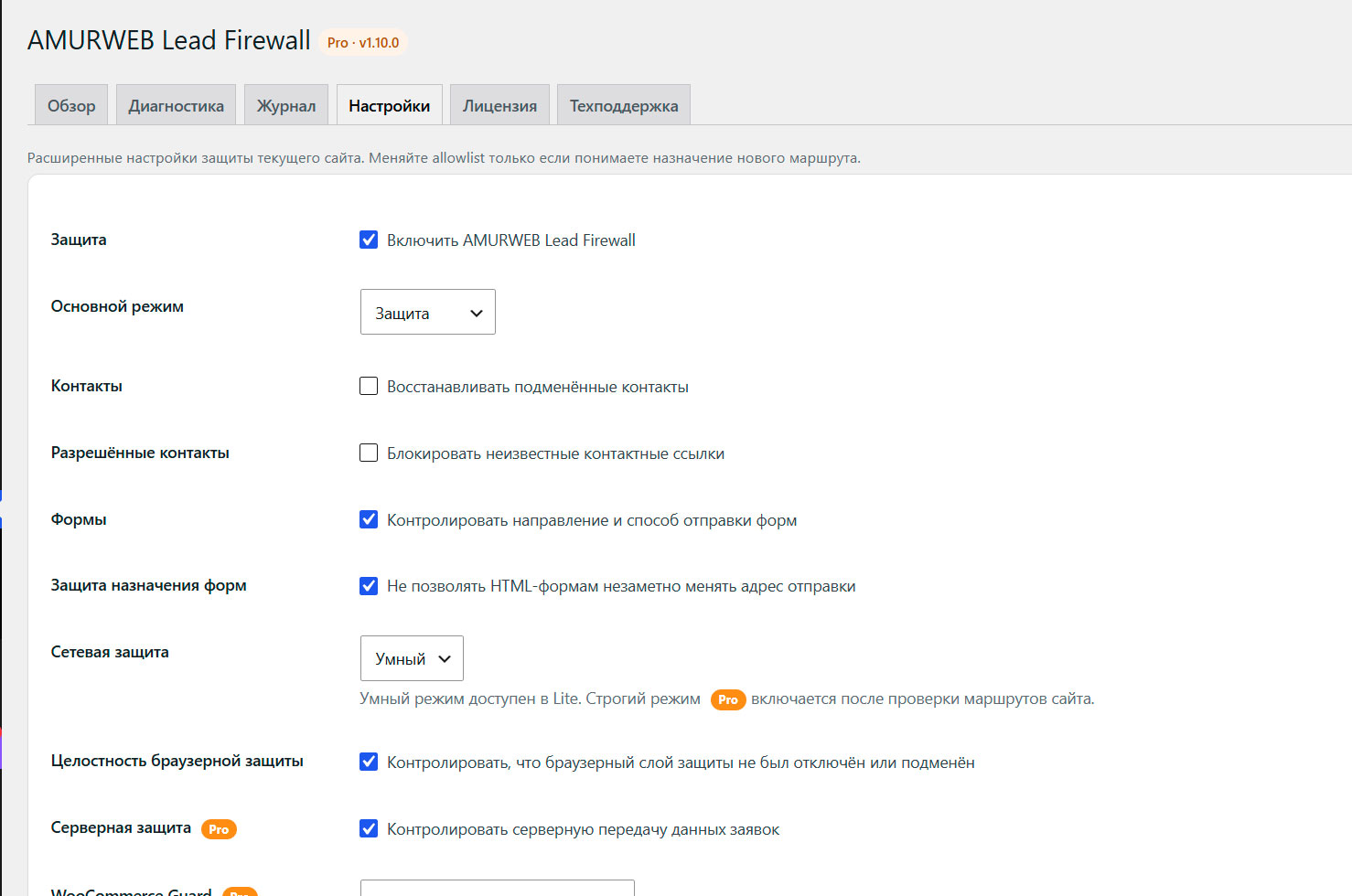Click the Pro v1.10.0 version badge
This screenshot has height=896, width=1352.
[x=363, y=42]
